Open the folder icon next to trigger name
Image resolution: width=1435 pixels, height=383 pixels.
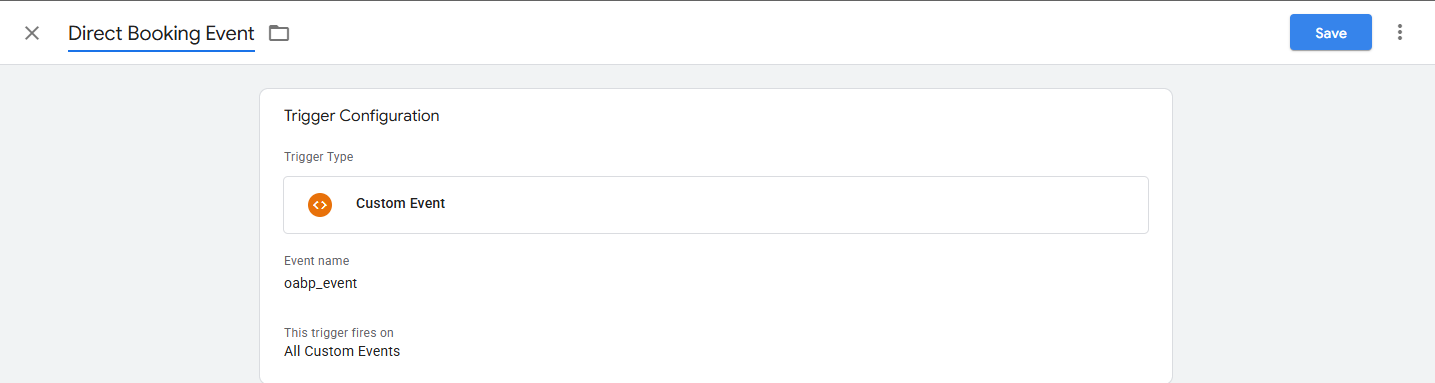click(279, 33)
